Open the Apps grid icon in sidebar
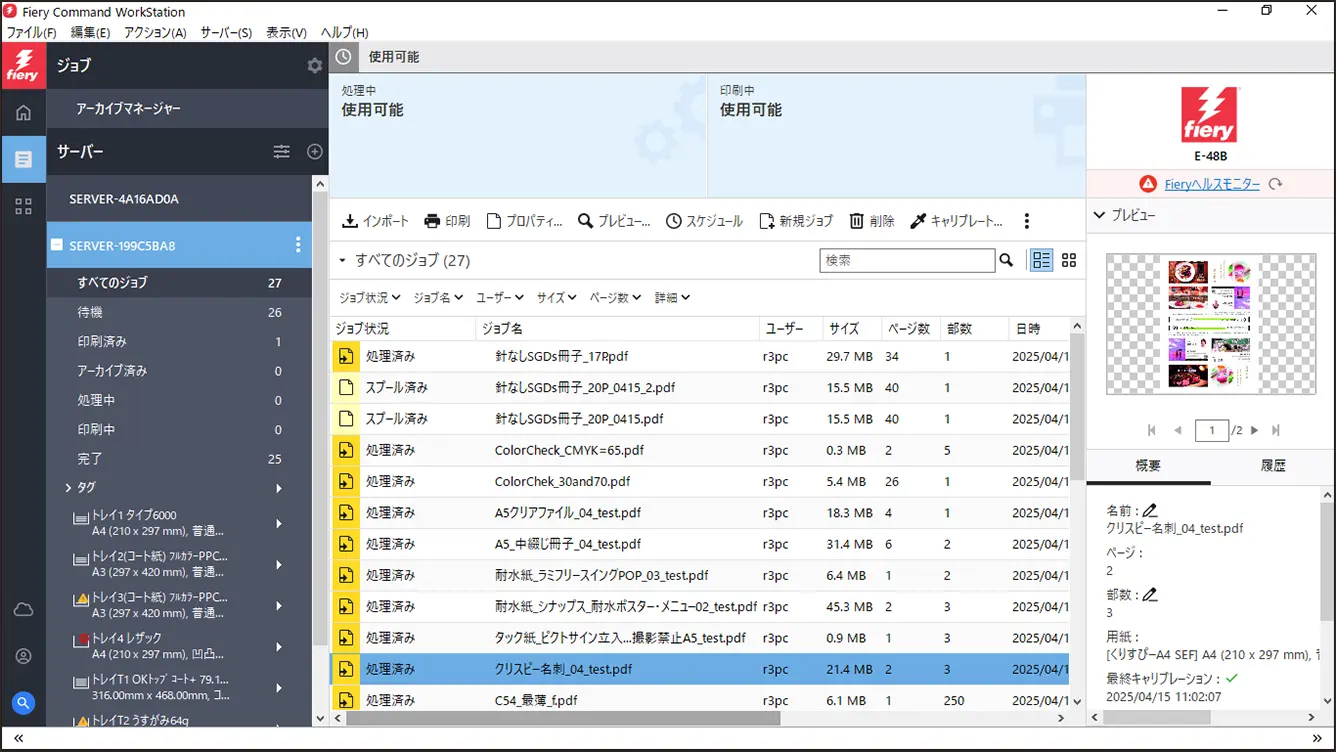This screenshot has height=752, width=1336. point(23,206)
